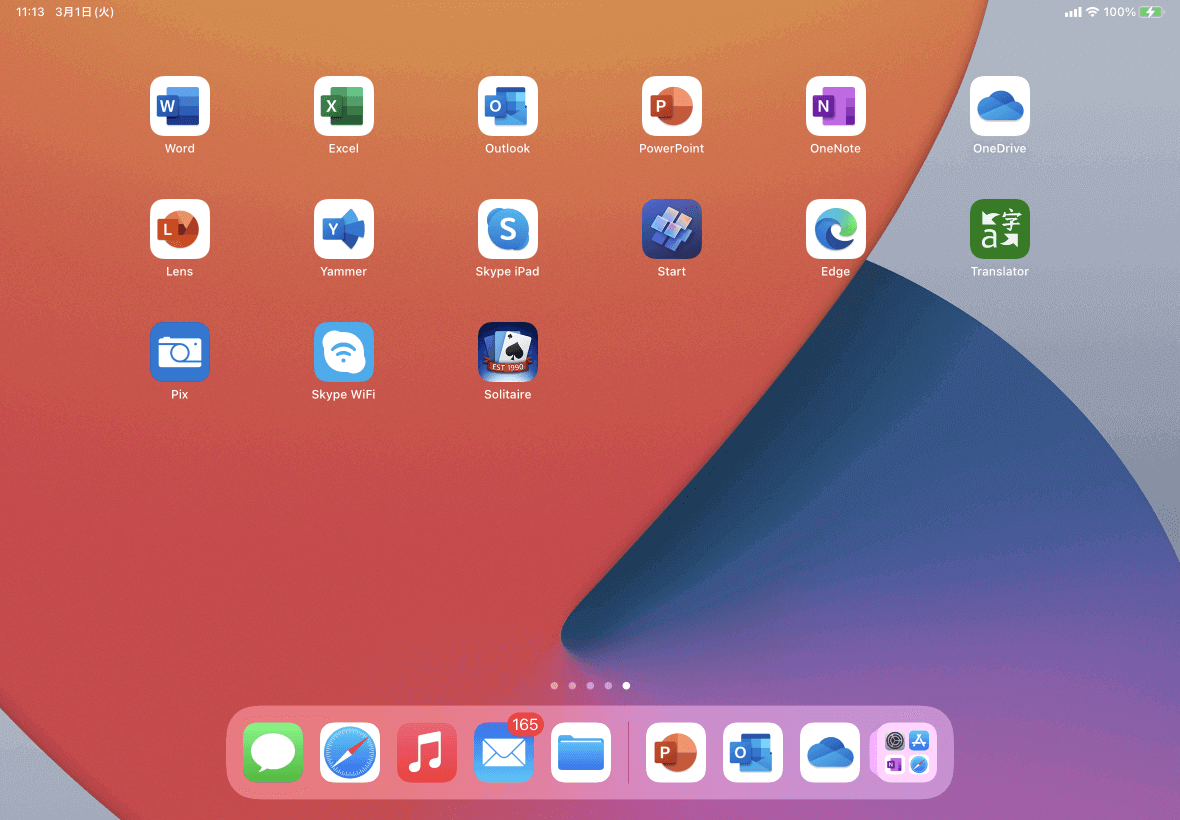The height and width of the screenshot is (820, 1180).
Task: Open OneDrive from the home screen grid
Action: (999, 106)
